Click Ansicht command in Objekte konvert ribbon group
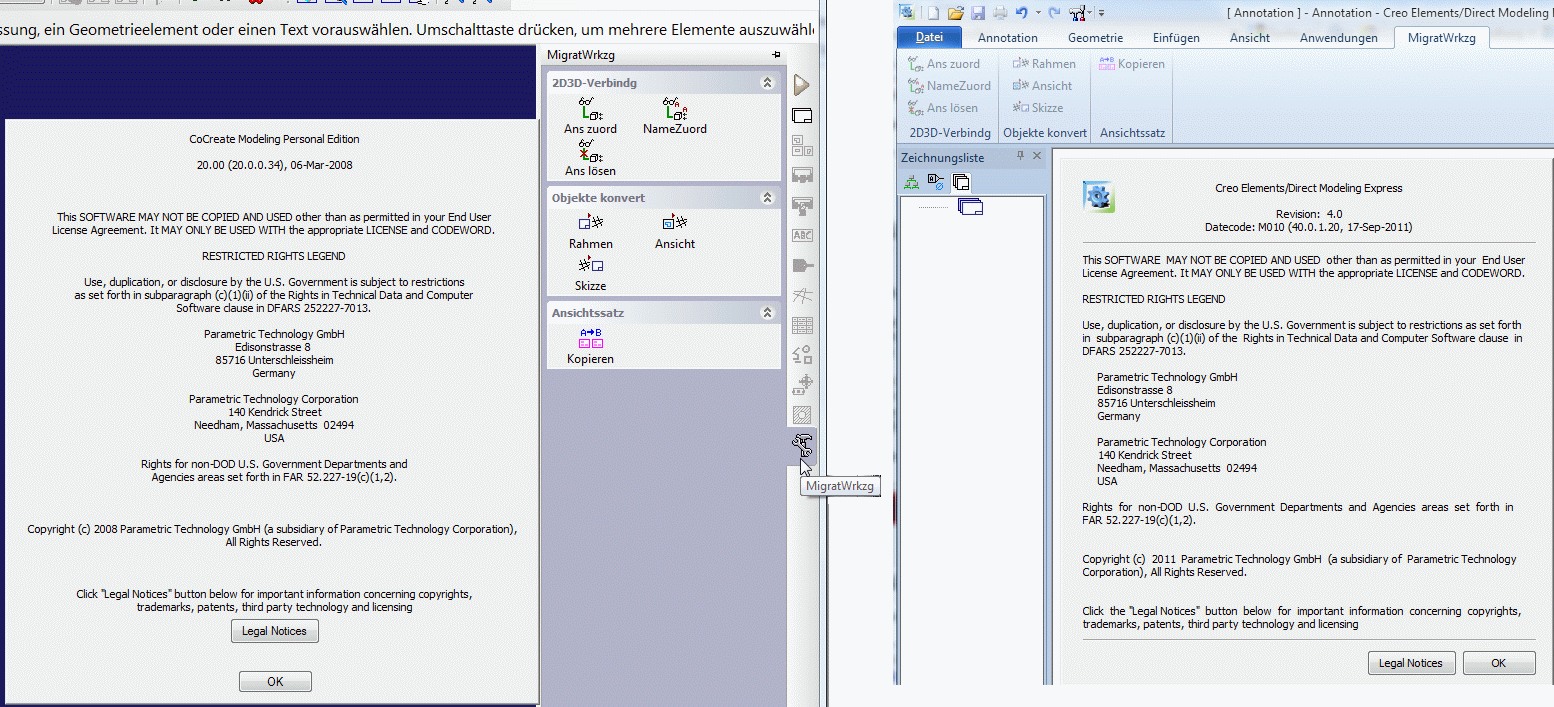Viewport: 1554px width, 707px height. pos(1042,86)
